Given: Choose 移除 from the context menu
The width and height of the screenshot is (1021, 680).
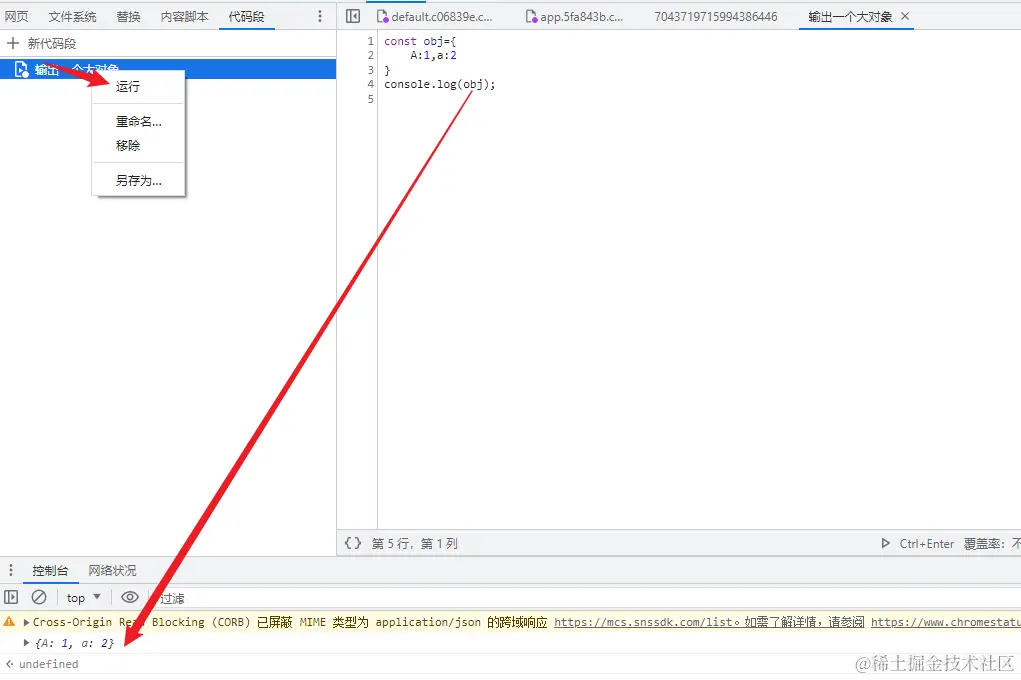Looking at the screenshot, I should [128, 145].
